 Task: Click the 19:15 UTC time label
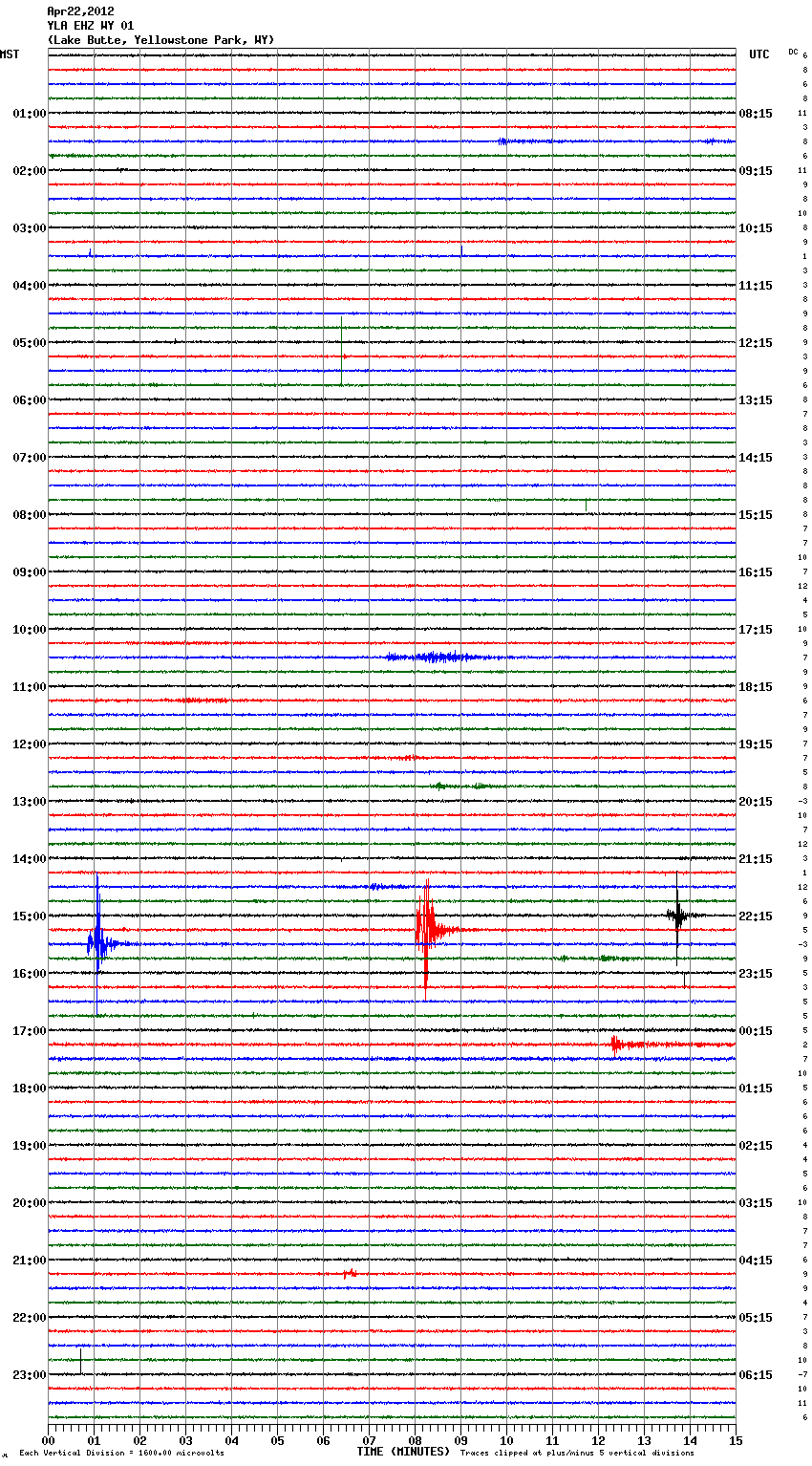(x=756, y=744)
